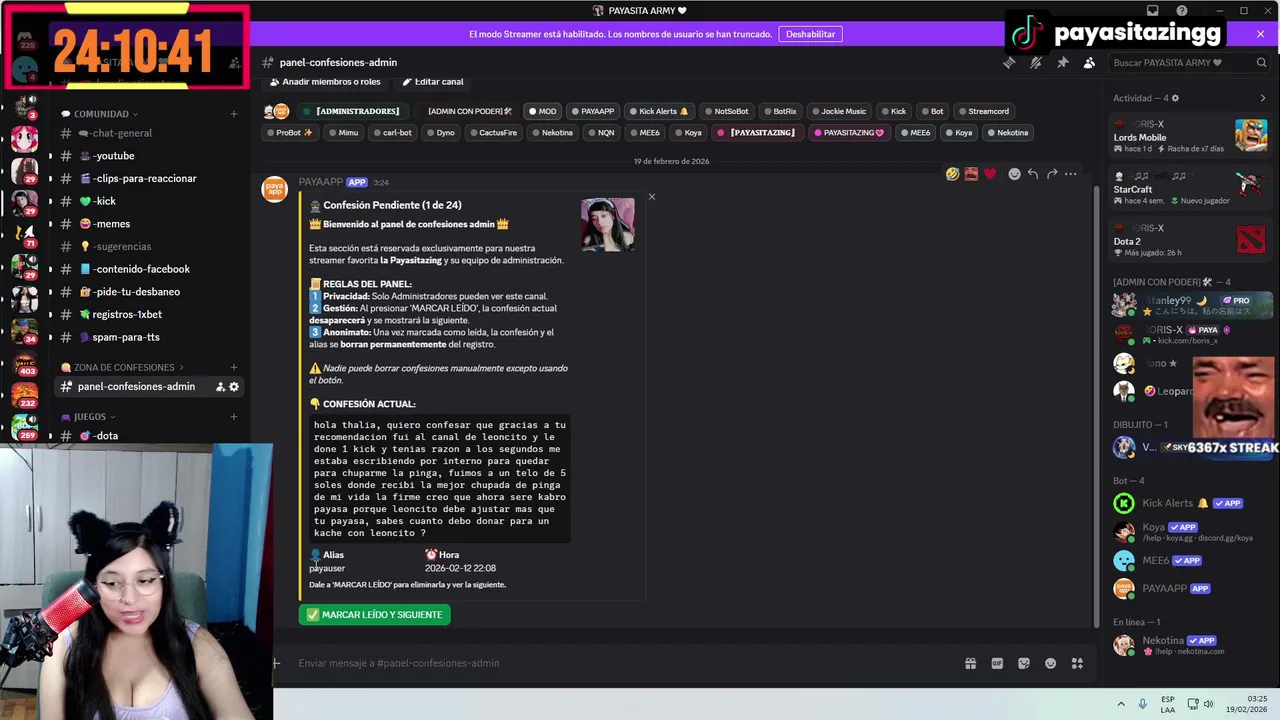Open the gift icon in message bar
1280x720 pixels.
pos(970,663)
